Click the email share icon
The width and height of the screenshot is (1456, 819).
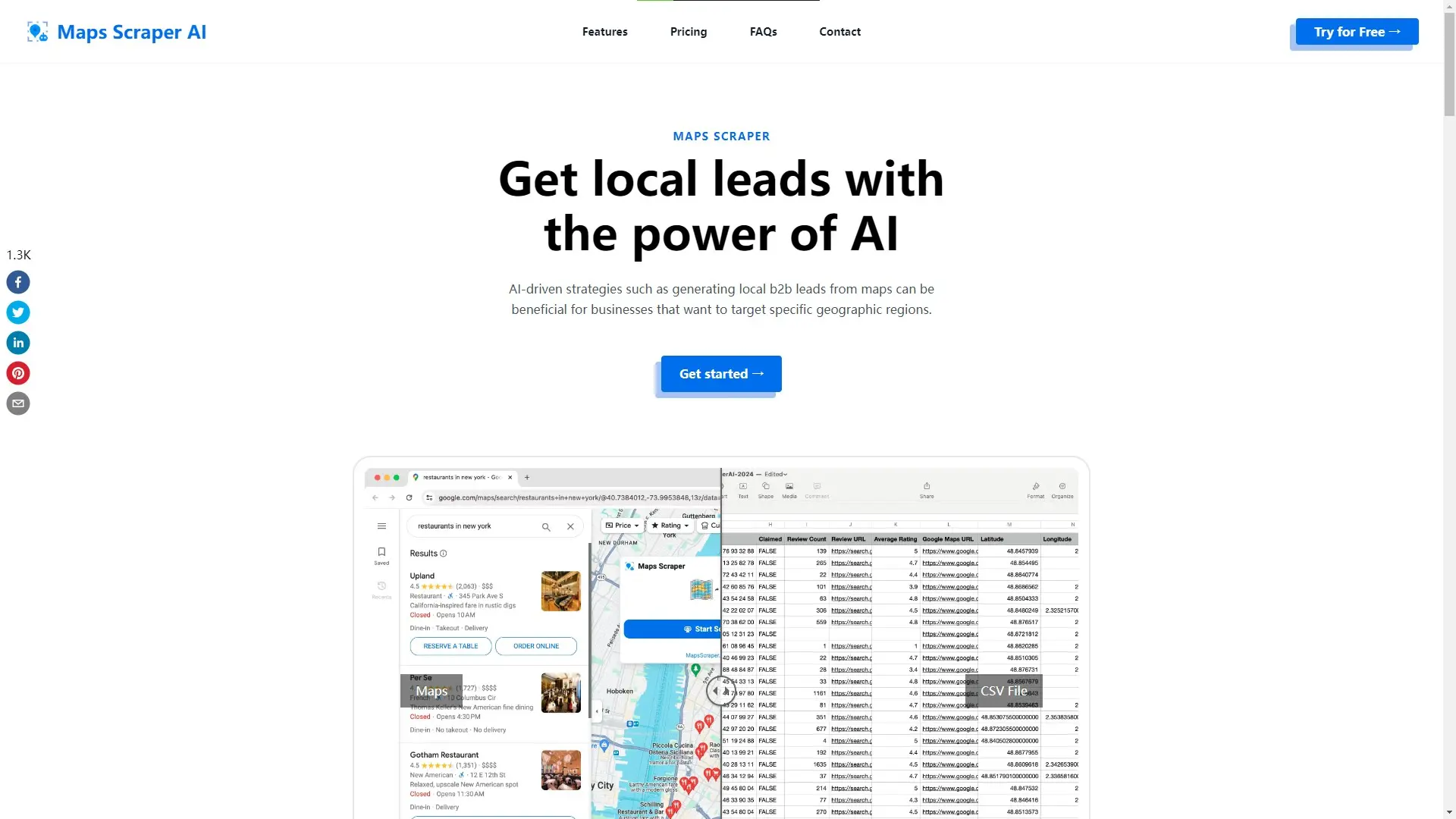click(x=18, y=403)
